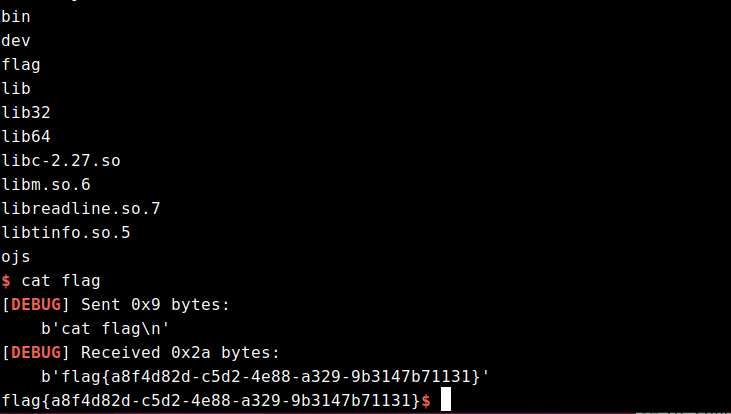Click the ojs listing entry
The image size is (731, 414).
(16, 256)
